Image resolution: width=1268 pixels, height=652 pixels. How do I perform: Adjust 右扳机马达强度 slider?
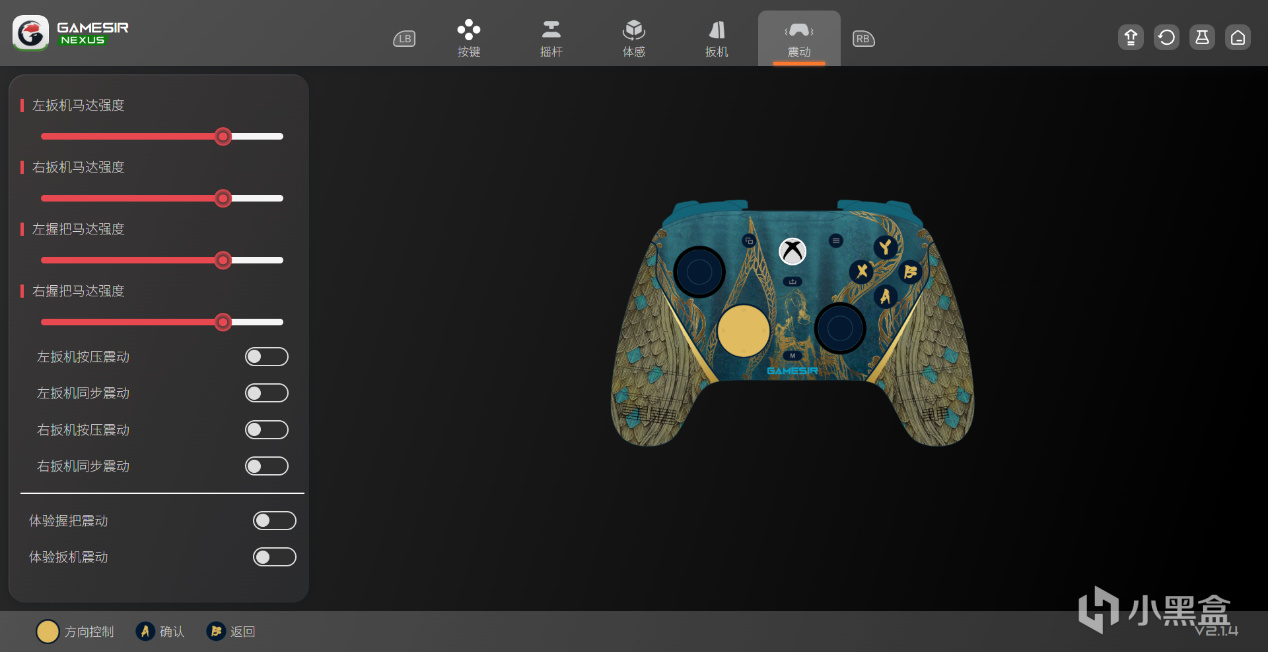point(162,198)
